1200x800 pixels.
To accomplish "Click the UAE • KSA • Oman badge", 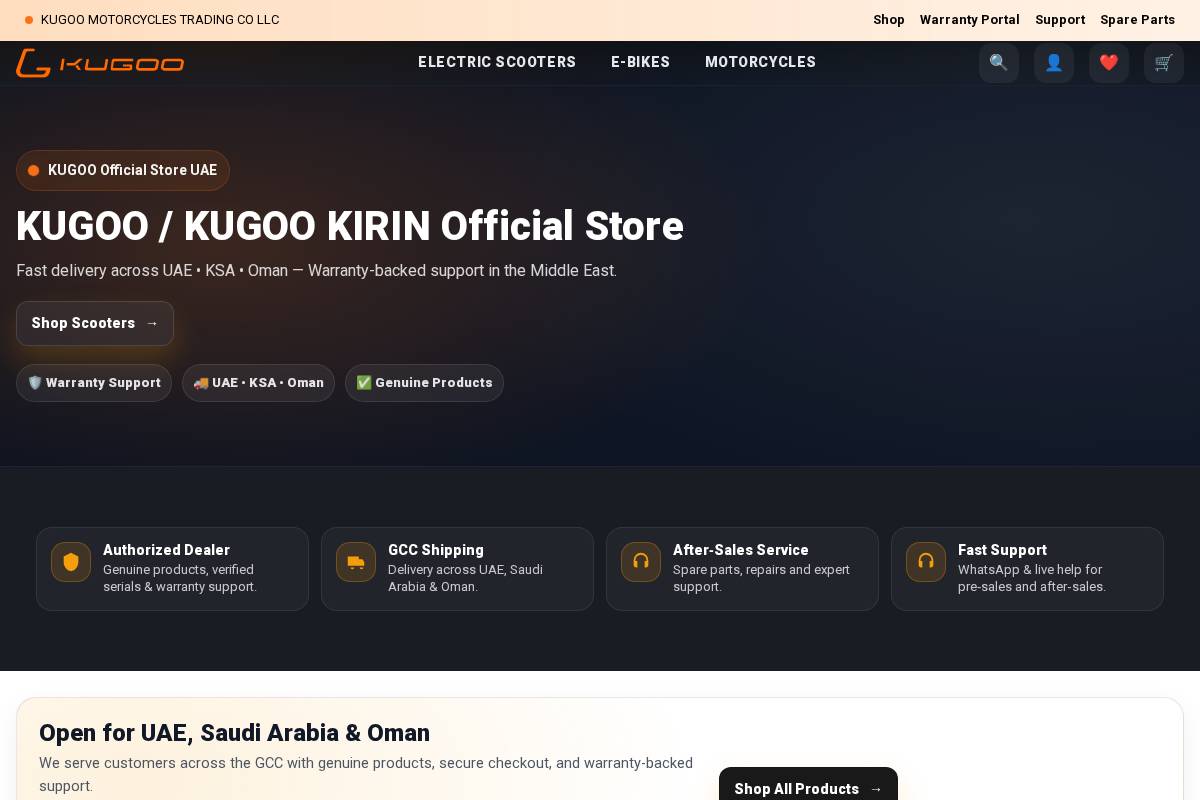I will click(258, 383).
